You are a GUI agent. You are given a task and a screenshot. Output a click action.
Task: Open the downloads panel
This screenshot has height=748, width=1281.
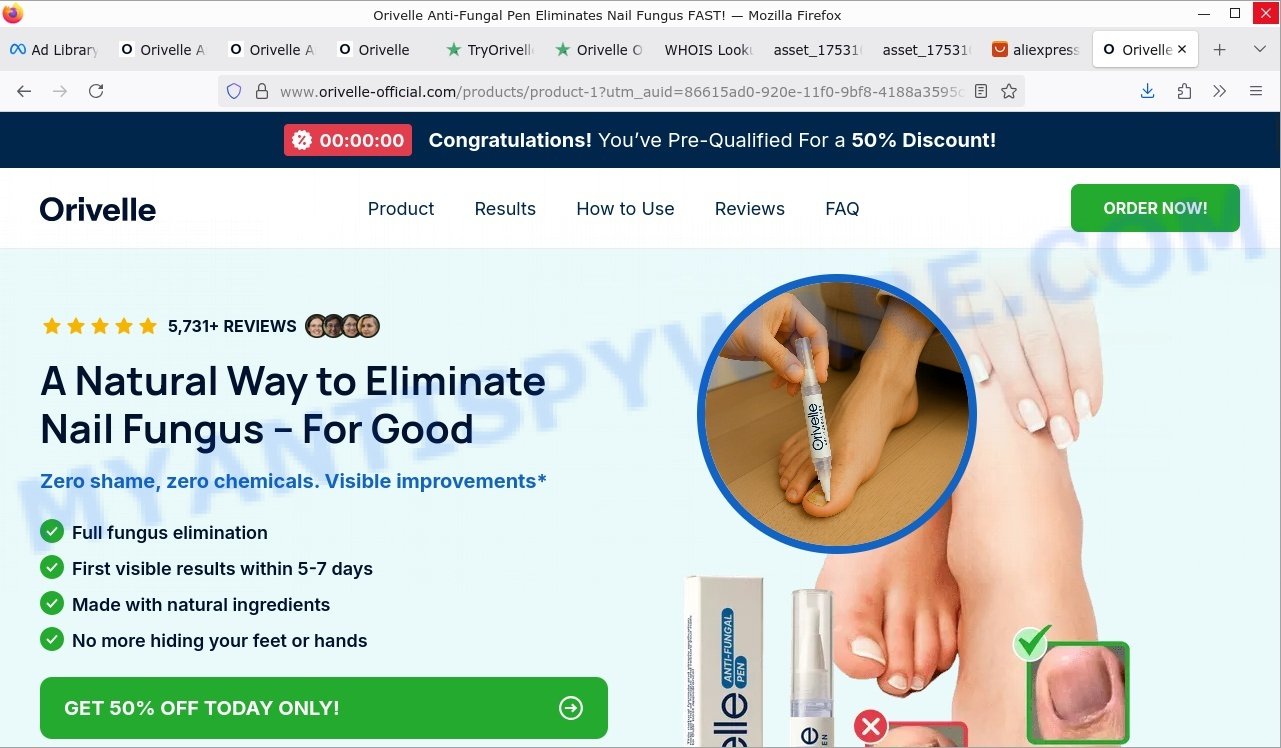(1147, 91)
